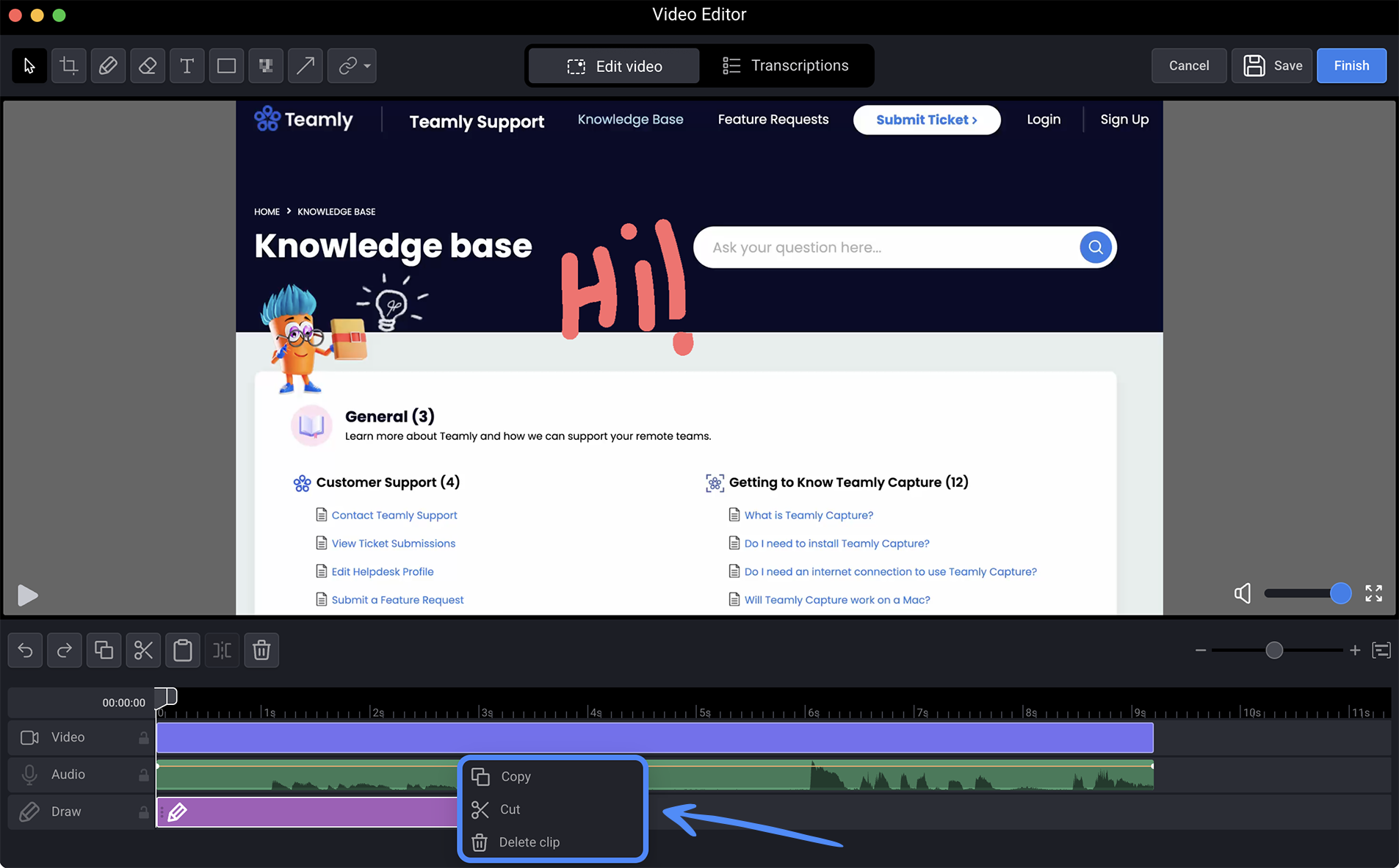Toggle the Video track lock
1399x868 pixels.
144,737
